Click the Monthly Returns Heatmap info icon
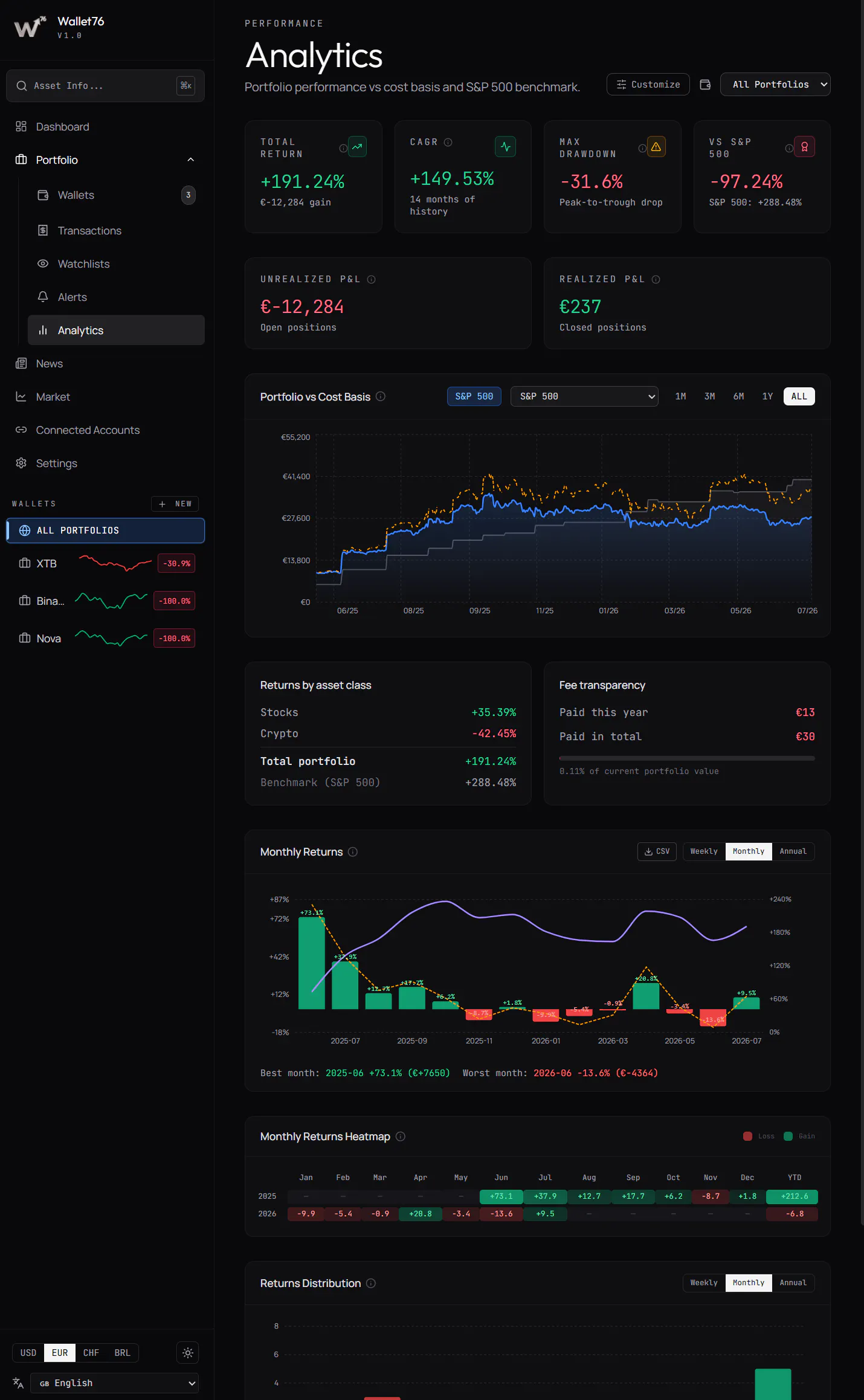The image size is (864, 1400). pos(401,1137)
